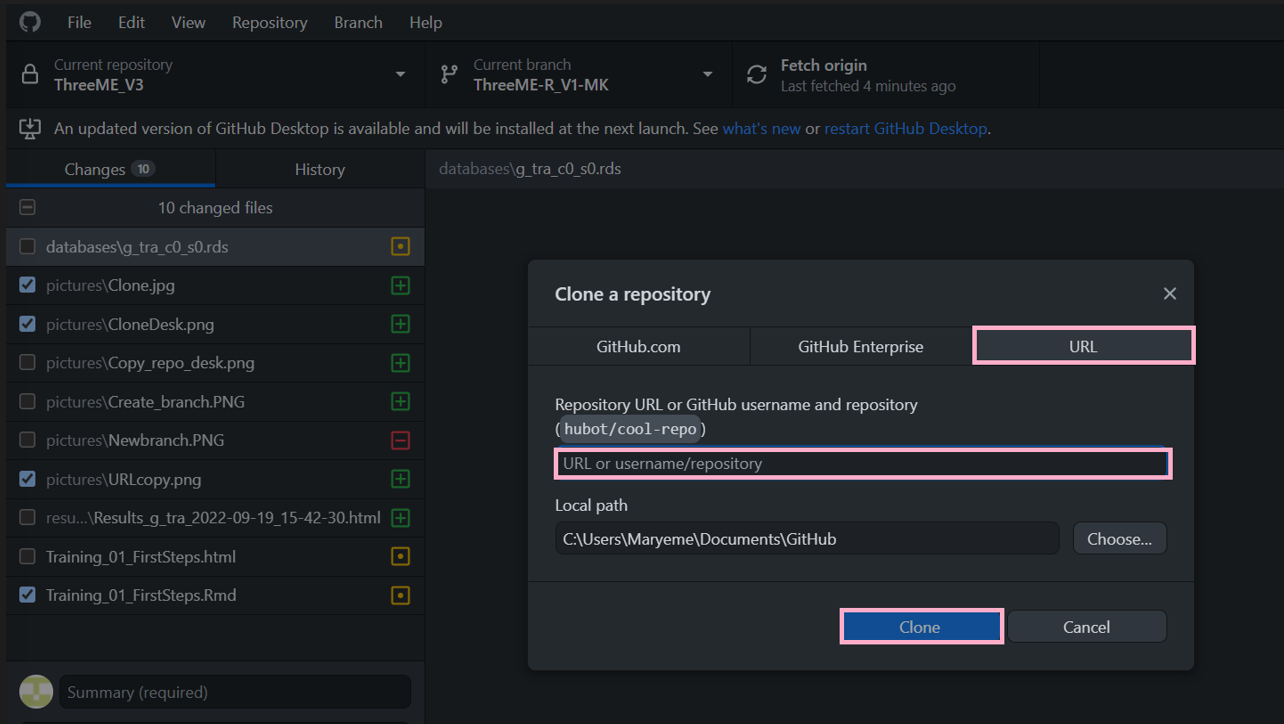
Task: Click the modified status icon for g_tra_c0_s0.rds
Action: coord(400,247)
